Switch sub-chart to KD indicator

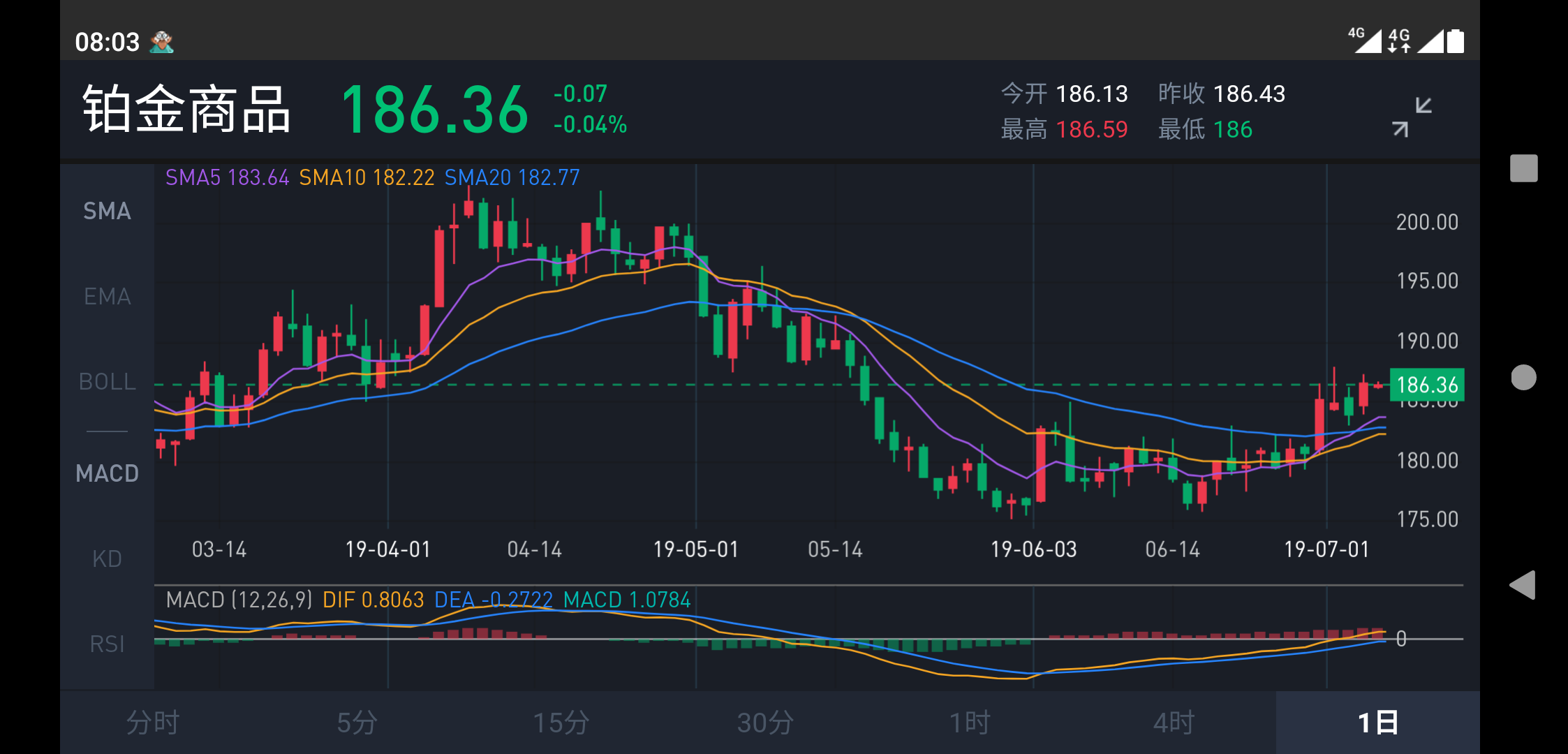pos(107,559)
